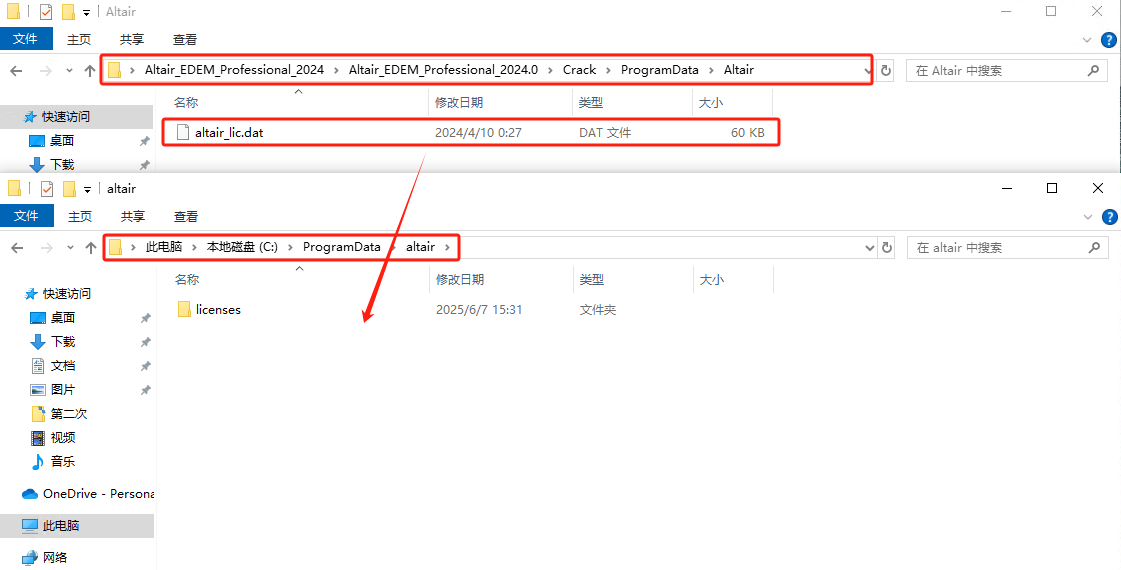The image size is (1121, 570).
Task: Sort by 名称 column in upper window
Action: (x=186, y=103)
